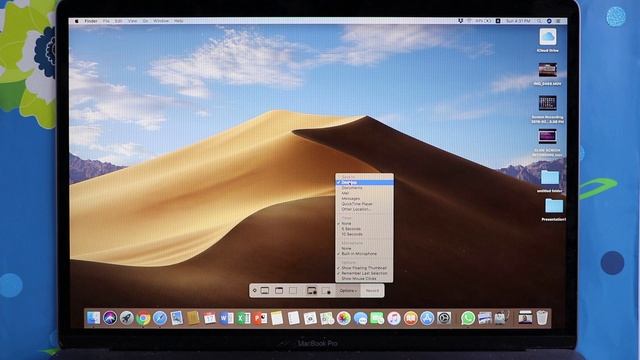The width and height of the screenshot is (640, 360).
Task: Launch Siri from the Dock
Action: 110,318
